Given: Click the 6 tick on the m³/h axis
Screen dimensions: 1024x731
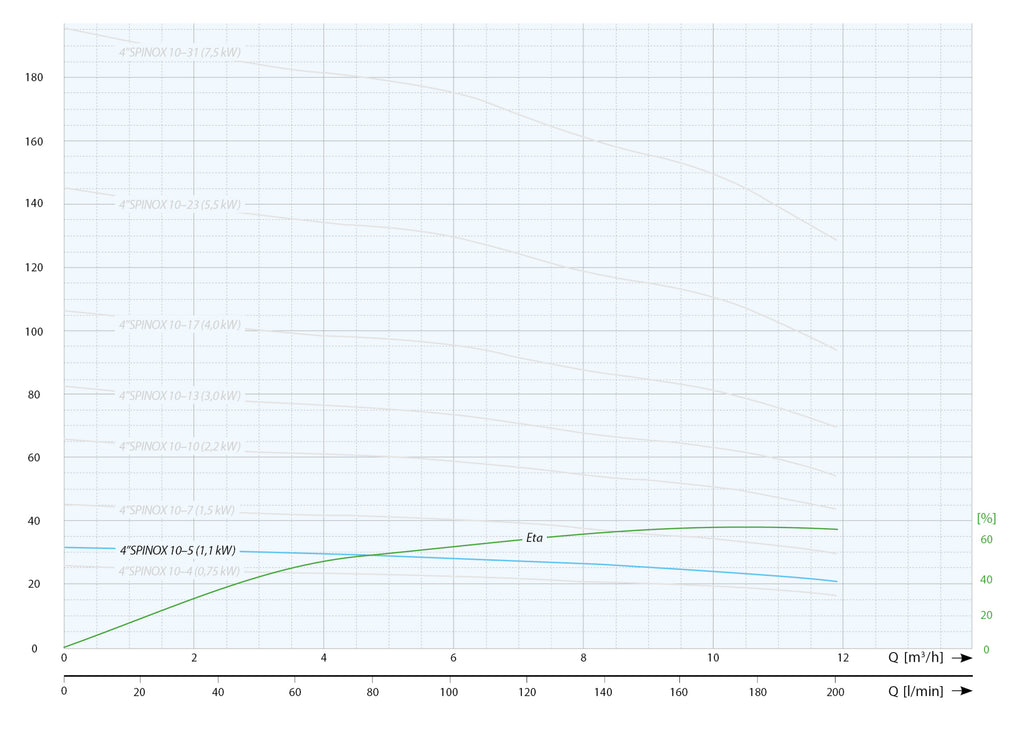Looking at the screenshot, I should (453, 658).
